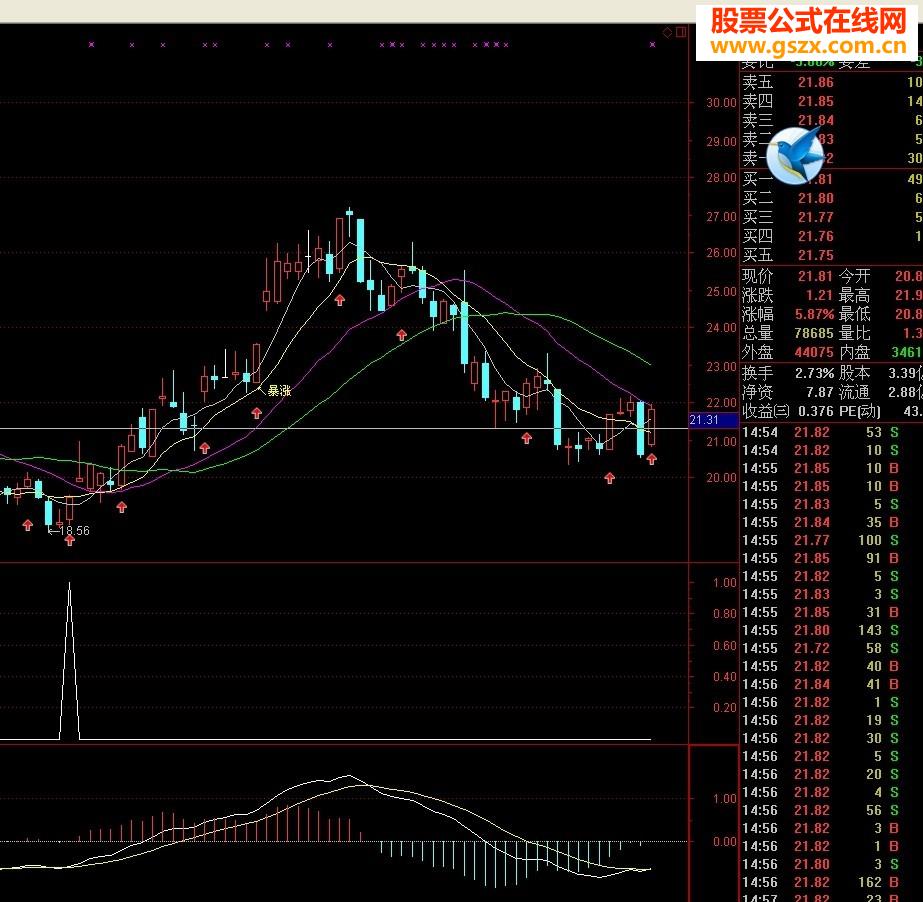Click the 量比 label

(854, 333)
